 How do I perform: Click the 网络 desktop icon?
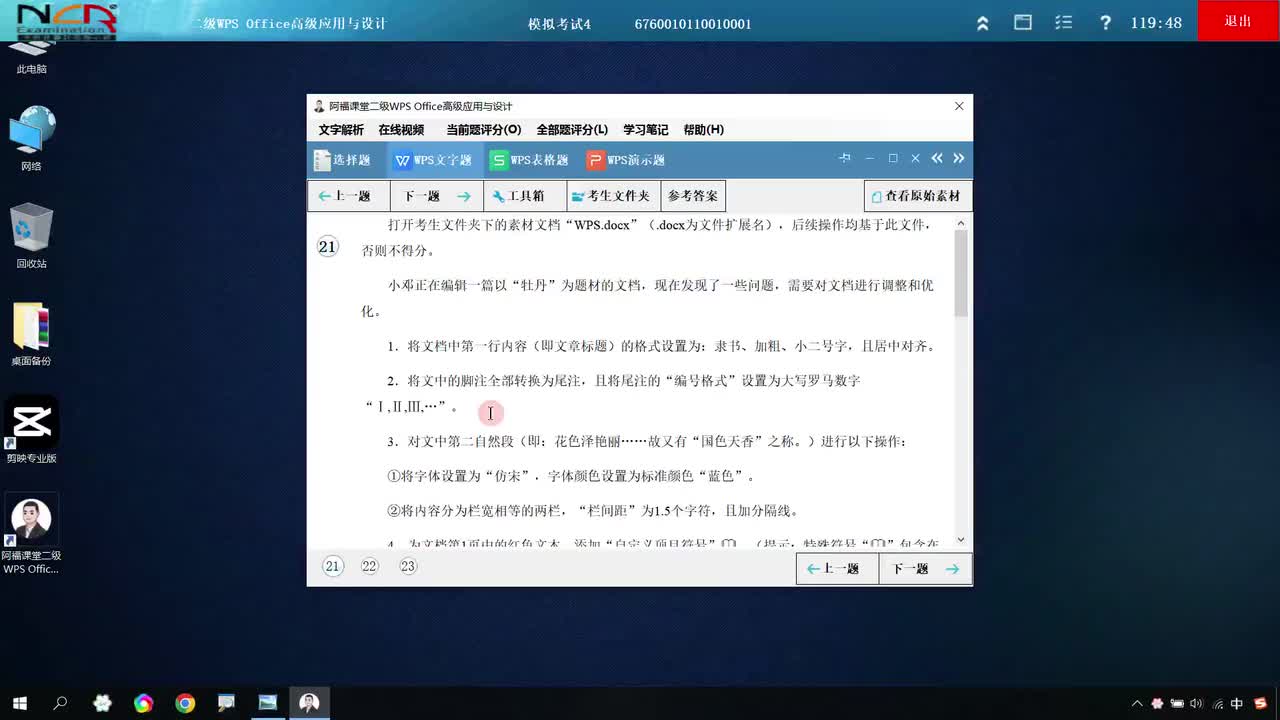(31, 139)
